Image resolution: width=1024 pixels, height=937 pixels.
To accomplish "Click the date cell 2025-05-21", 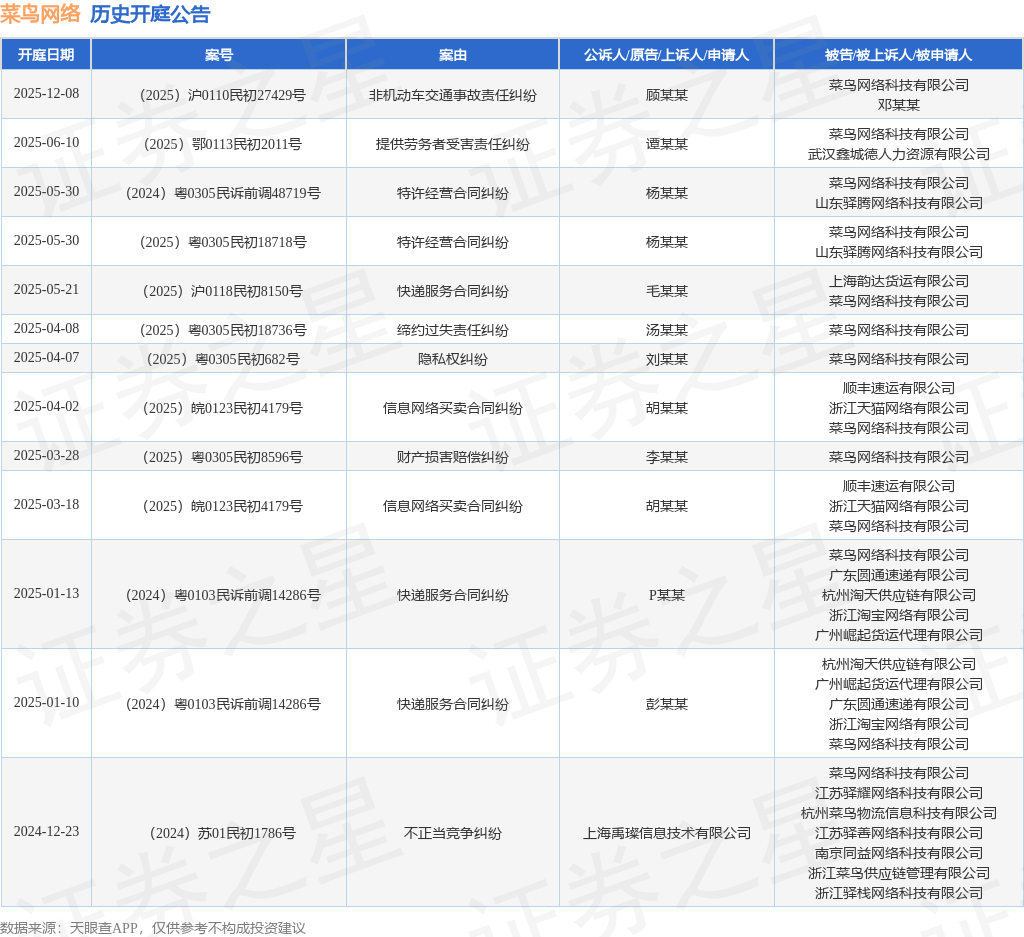I will click(x=46, y=289).
